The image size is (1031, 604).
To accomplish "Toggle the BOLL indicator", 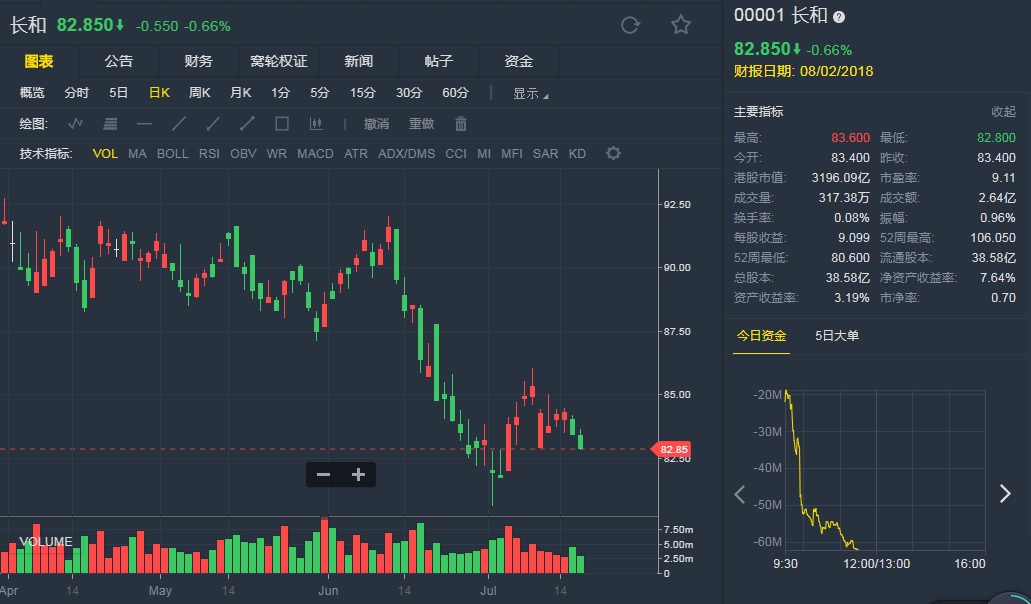I will (x=172, y=154).
